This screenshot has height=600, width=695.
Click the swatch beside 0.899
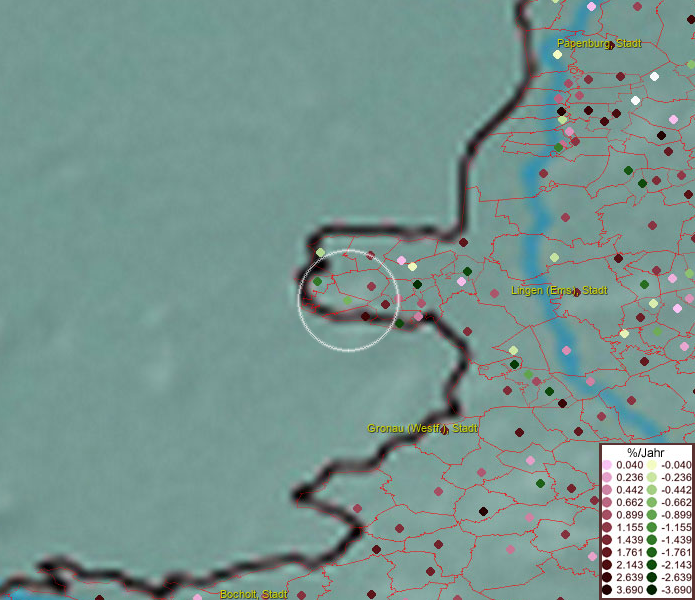(607, 515)
